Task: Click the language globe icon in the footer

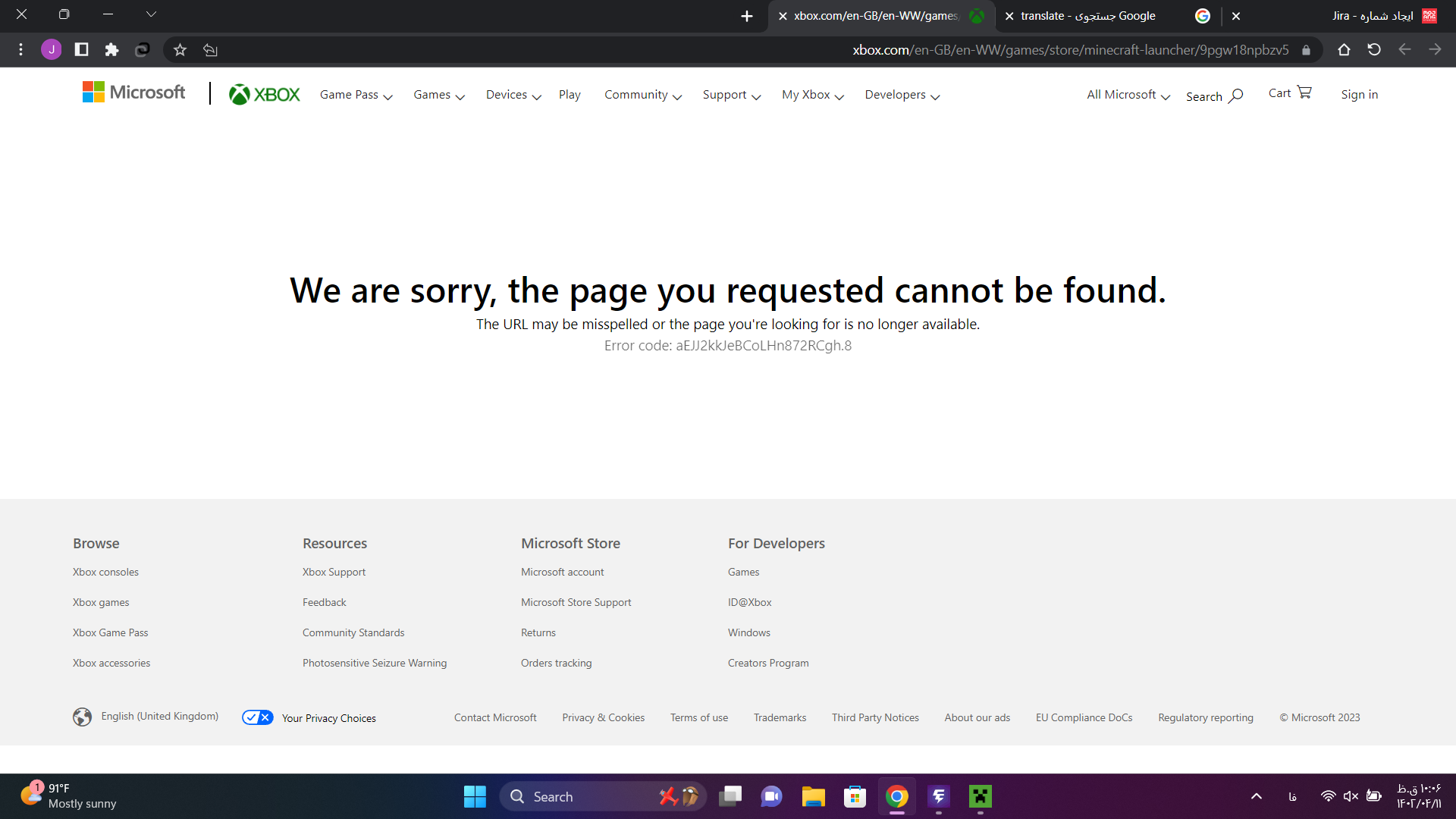Action: tap(82, 717)
